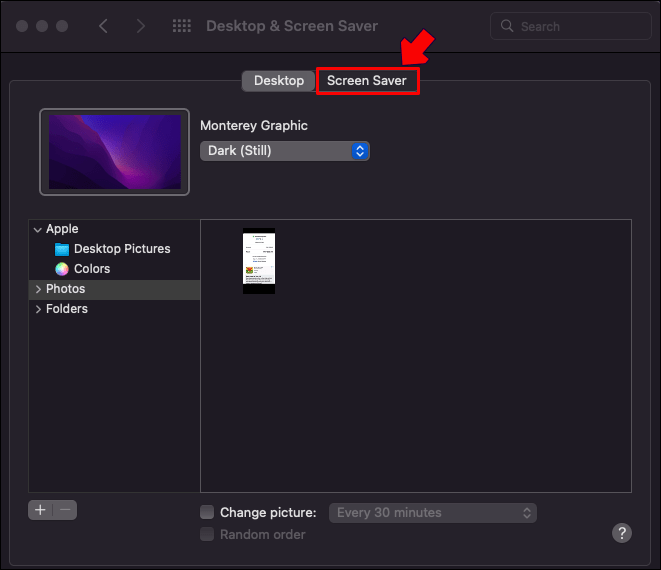Select the Photos row
Screen dimensions: 661x570
[x=114, y=289]
